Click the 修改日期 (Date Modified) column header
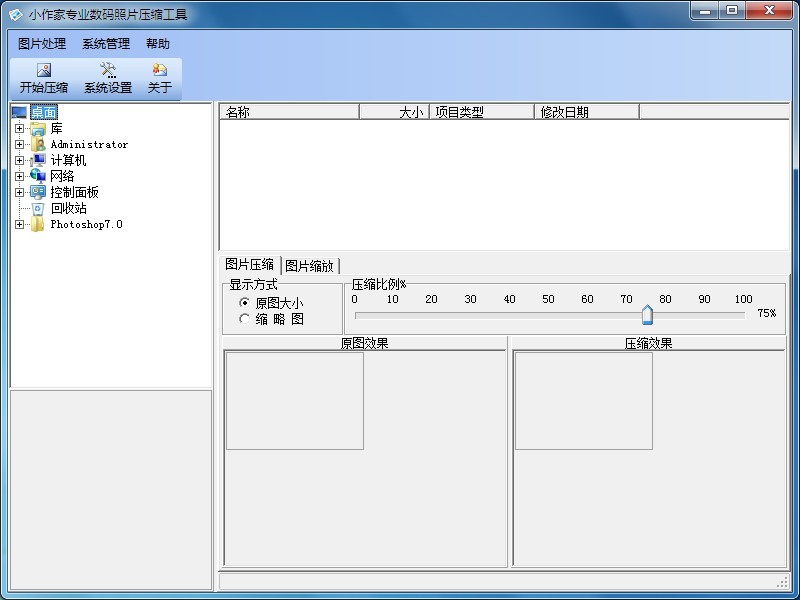Viewport: 800px width, 600px height. tap(586, 112)
